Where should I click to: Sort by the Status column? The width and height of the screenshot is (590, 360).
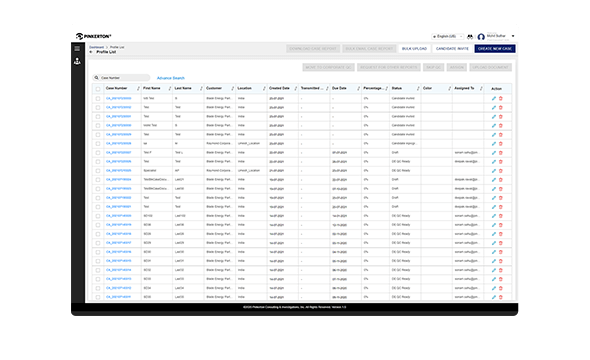click(418, 88)
